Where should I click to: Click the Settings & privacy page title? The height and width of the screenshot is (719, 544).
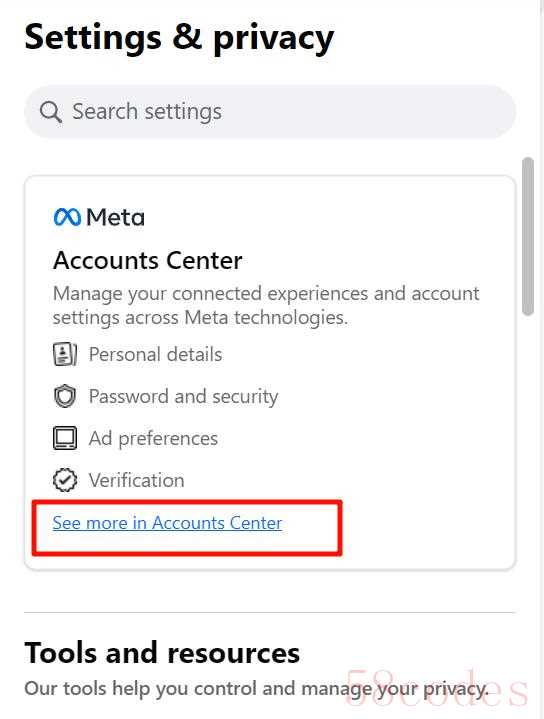179,39
